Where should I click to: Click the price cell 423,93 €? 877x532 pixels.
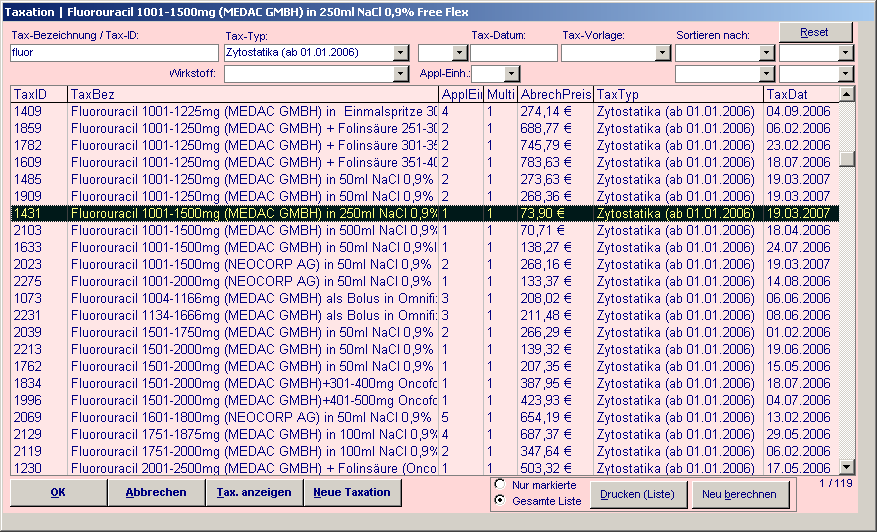click(x=555, y=400)
